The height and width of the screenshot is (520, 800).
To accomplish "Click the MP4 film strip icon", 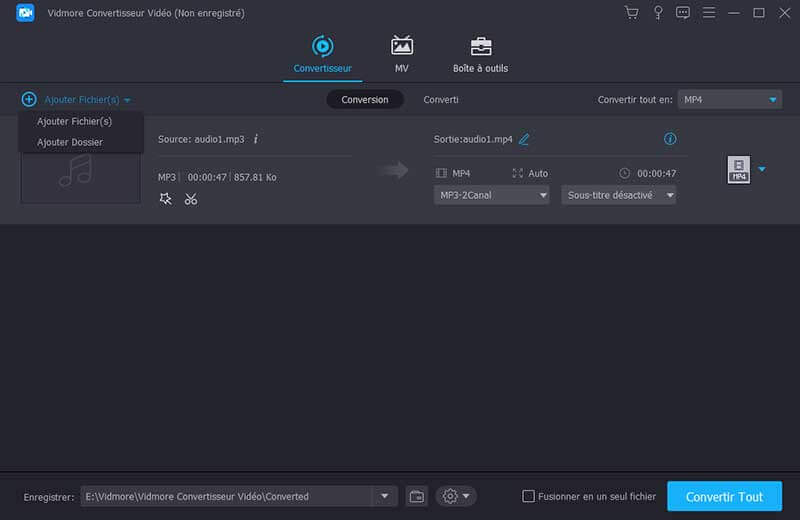I will 441,174.
